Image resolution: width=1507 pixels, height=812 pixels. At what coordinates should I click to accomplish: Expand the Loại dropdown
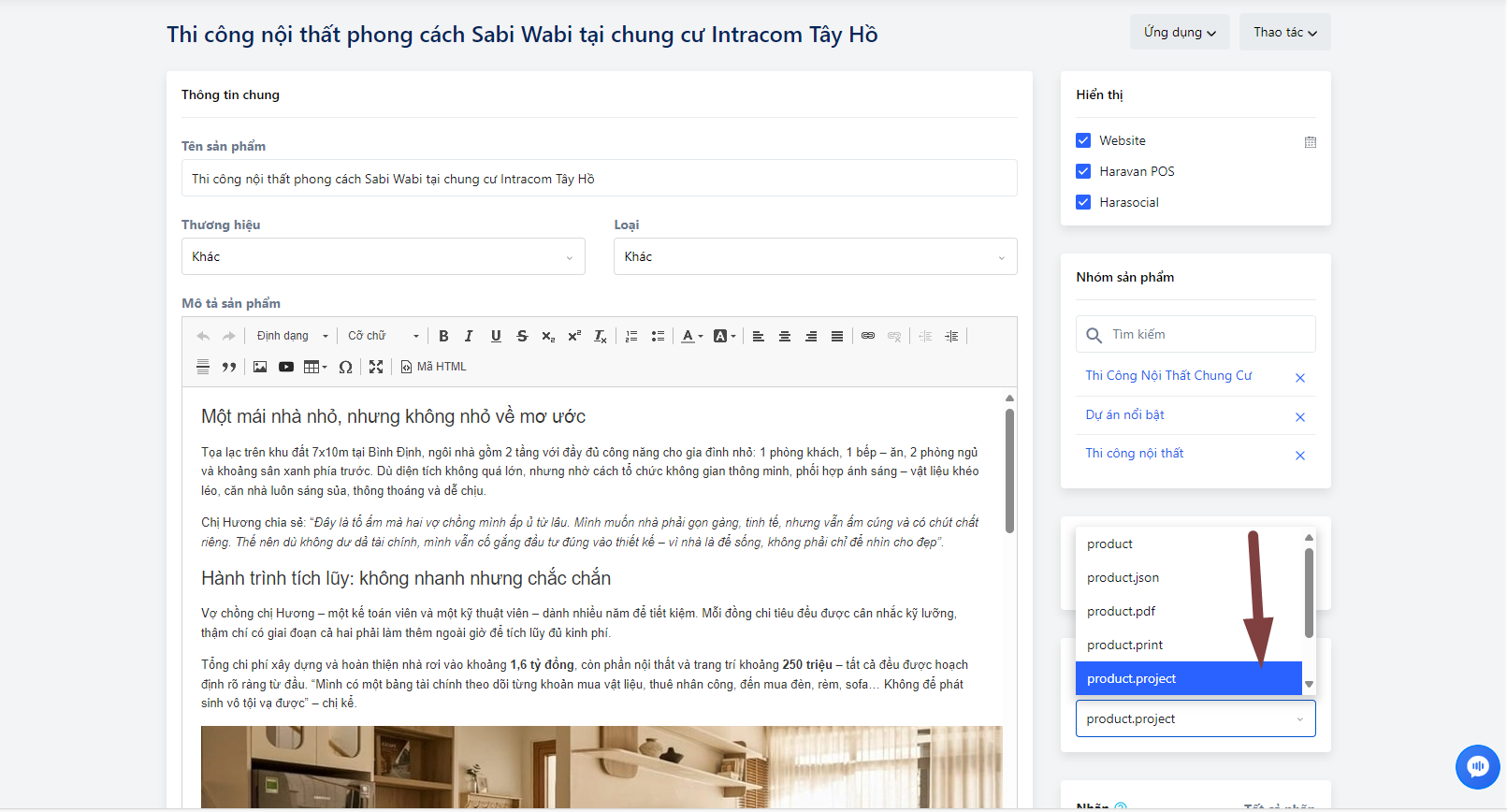coord(815,256)
